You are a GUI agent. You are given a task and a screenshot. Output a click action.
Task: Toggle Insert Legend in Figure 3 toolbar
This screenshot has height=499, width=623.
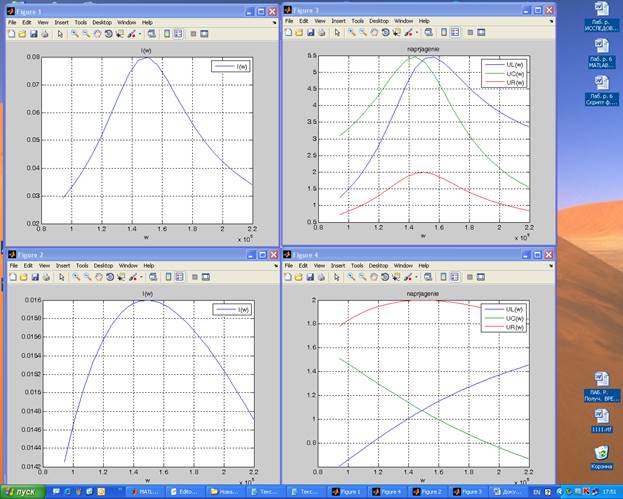(455, 33)
